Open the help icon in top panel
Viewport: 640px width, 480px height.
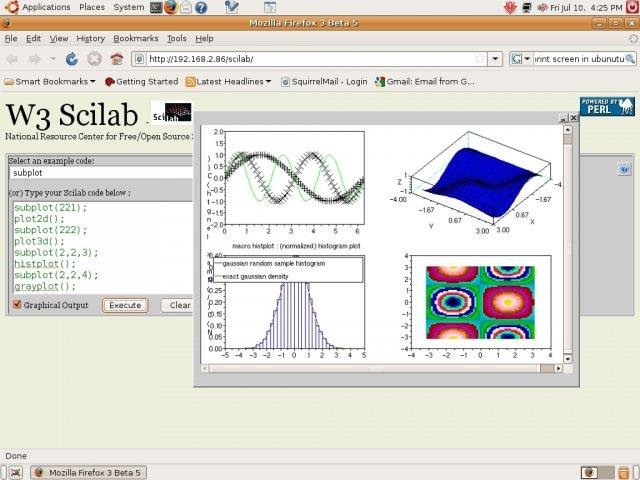(201, 7)
